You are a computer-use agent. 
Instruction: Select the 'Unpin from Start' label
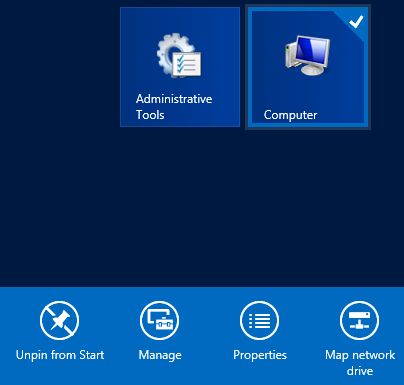coord(60,355)
